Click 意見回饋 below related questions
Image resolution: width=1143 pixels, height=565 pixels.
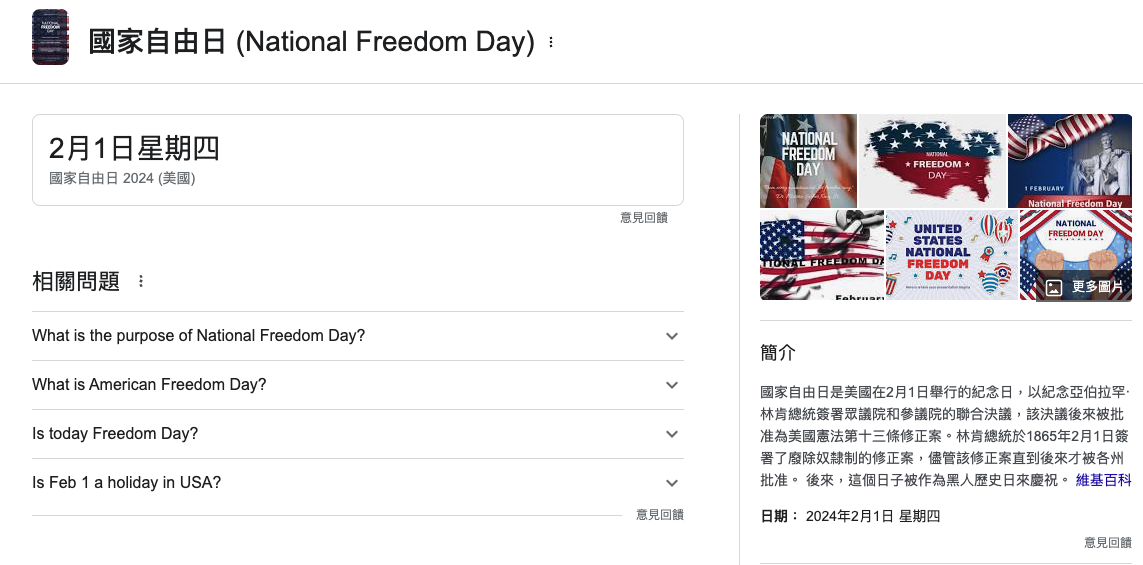tap(660, 515)
